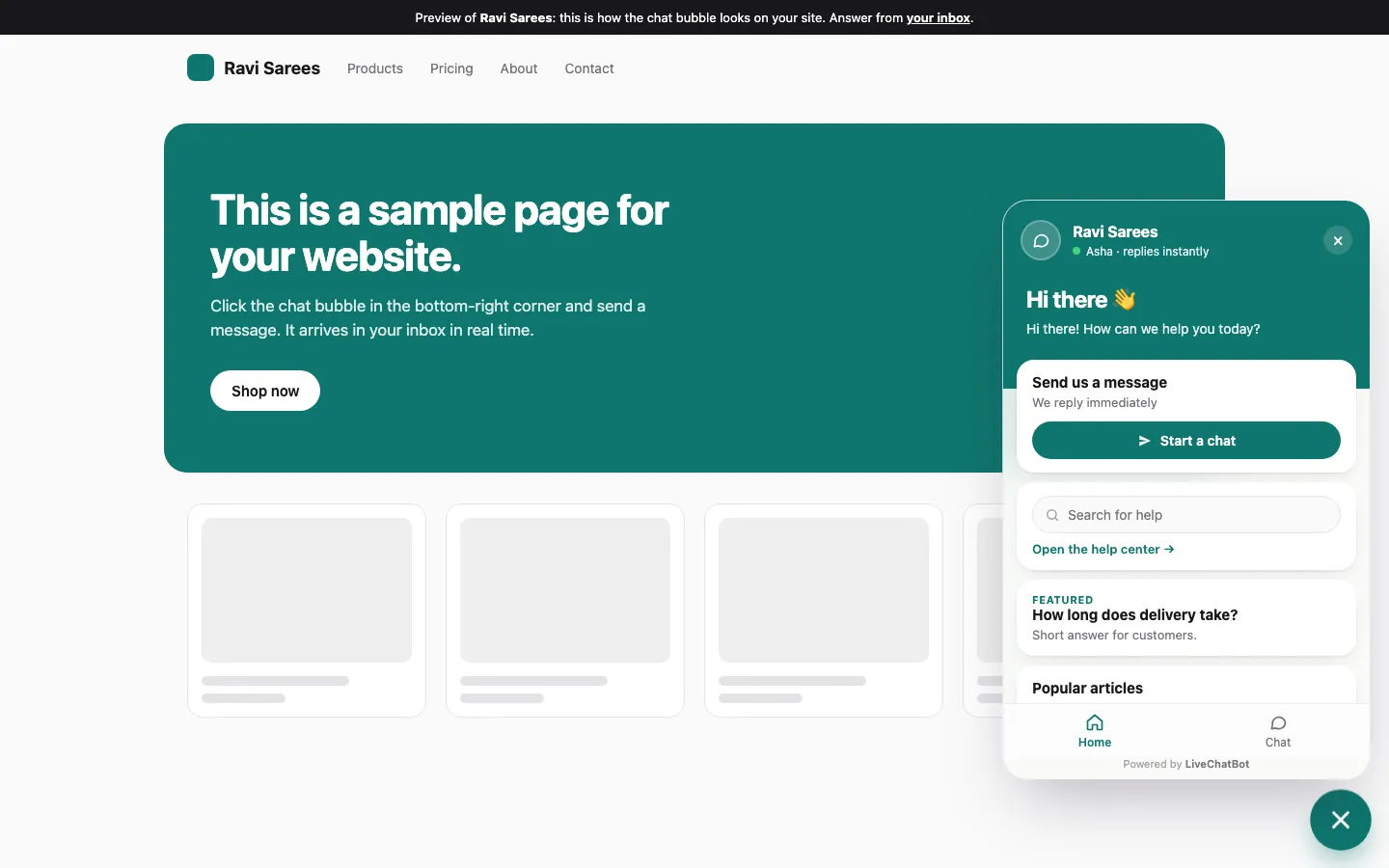The image size is (1389, 868).
Task: Click the Hi there greeting text
Action: tap(1081, 300)
